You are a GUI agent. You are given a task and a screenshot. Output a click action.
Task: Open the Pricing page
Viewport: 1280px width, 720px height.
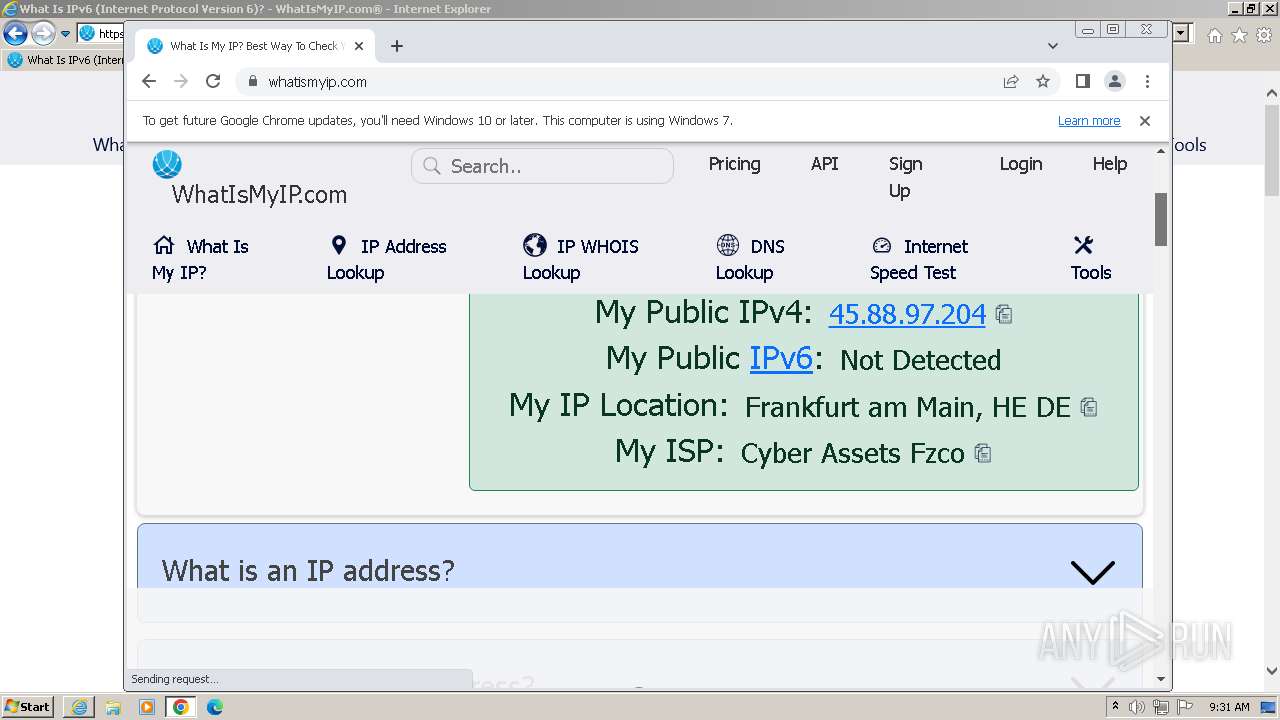(734, 164)
